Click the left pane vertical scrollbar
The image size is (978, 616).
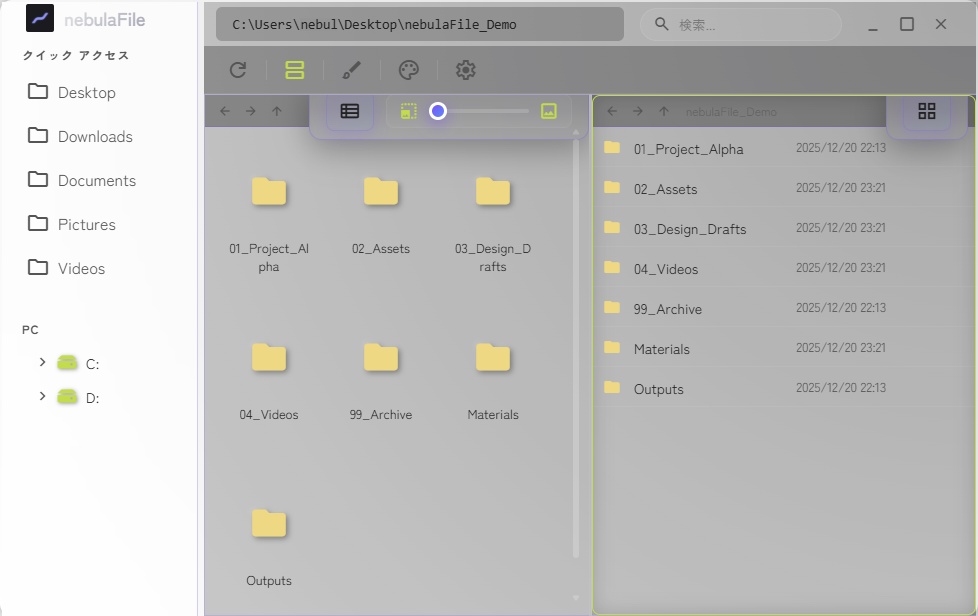click(x=576, y=349)
